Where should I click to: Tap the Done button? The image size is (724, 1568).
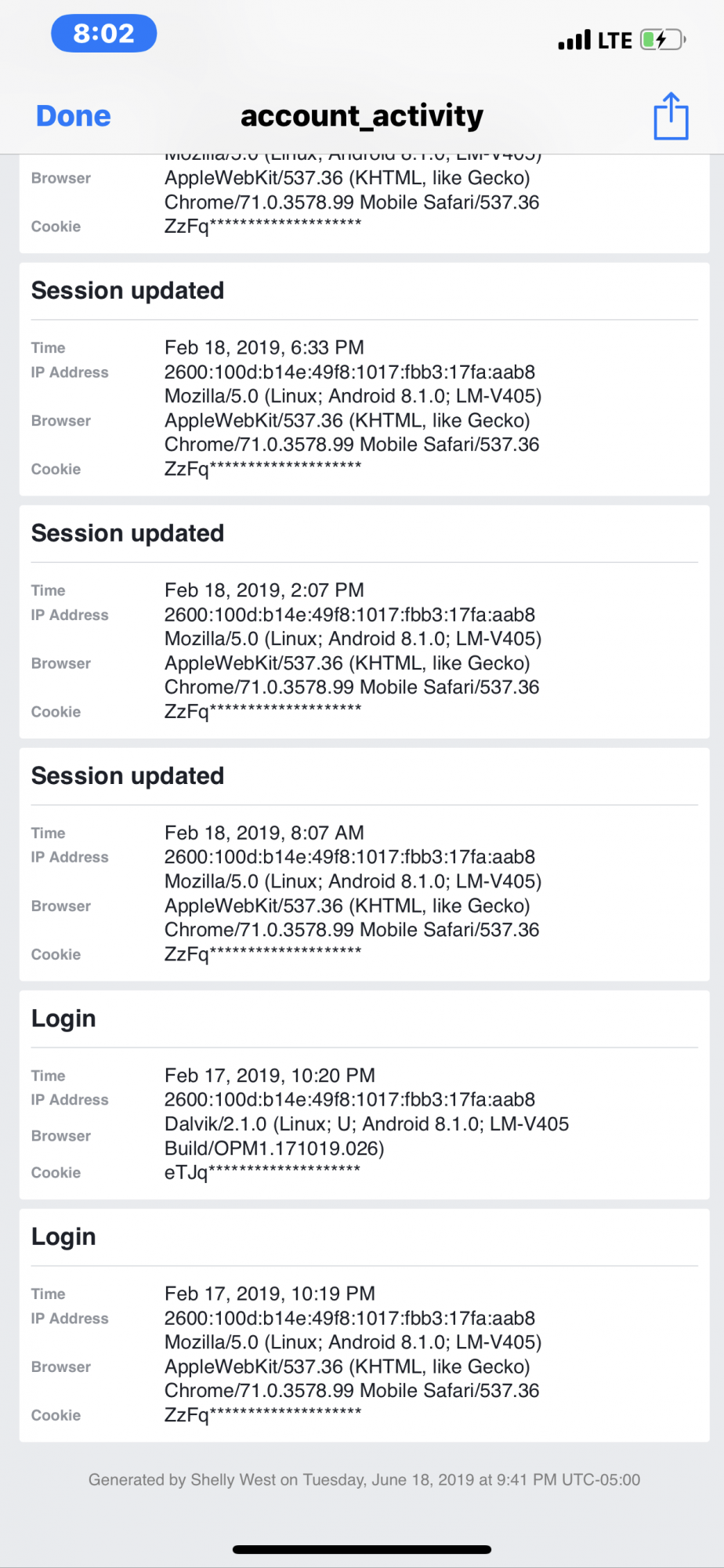(x=74, y=116)
